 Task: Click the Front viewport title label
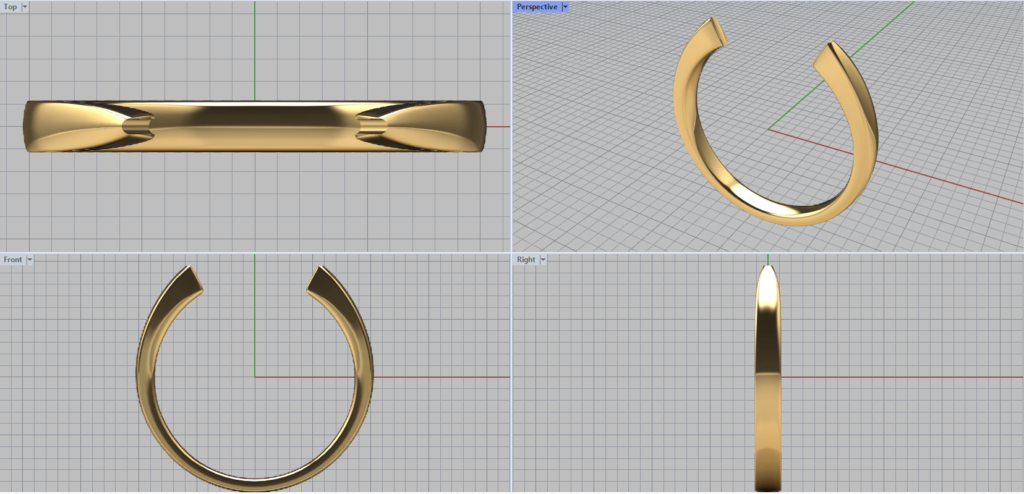click(x=13, y=260)
